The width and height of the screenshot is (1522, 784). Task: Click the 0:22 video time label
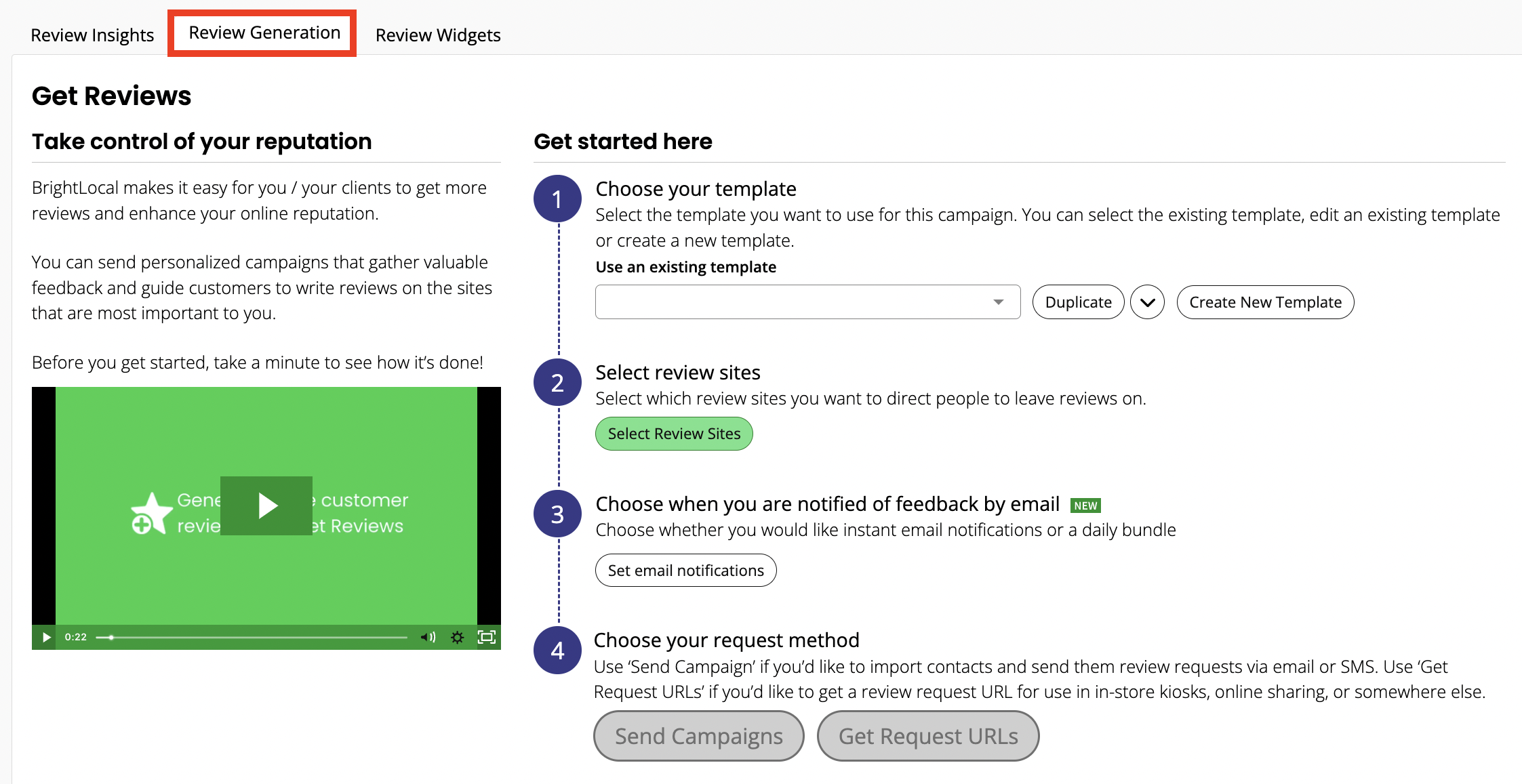coord(76,637)
